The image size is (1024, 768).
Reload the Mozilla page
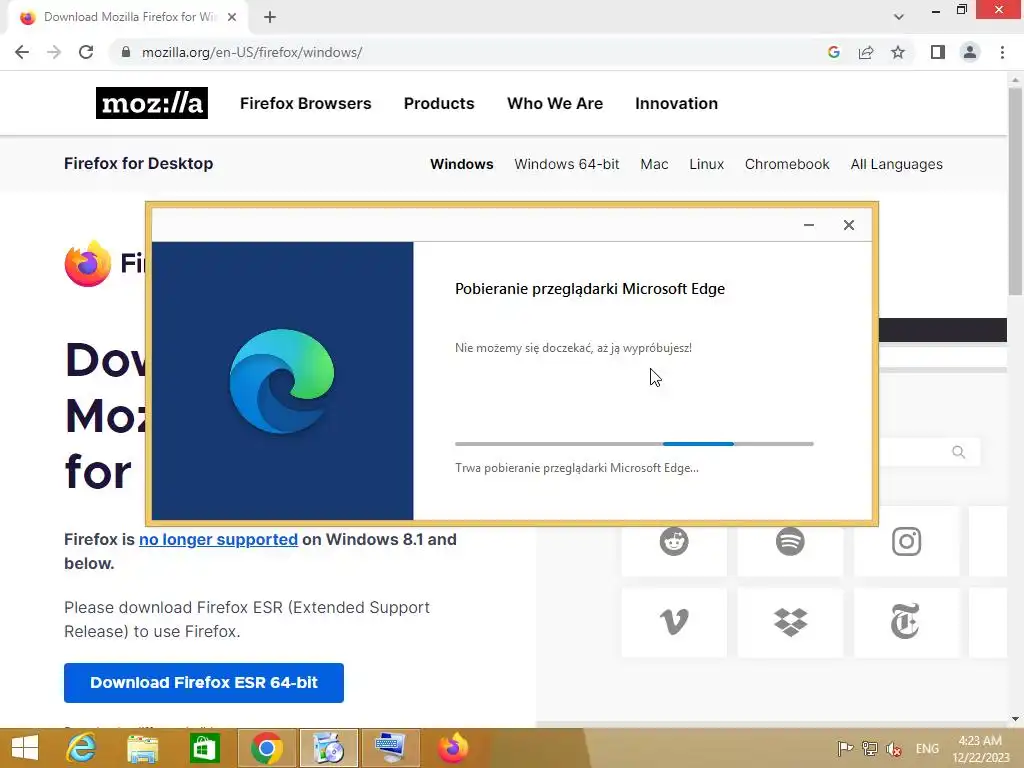(x=86, y=52)
